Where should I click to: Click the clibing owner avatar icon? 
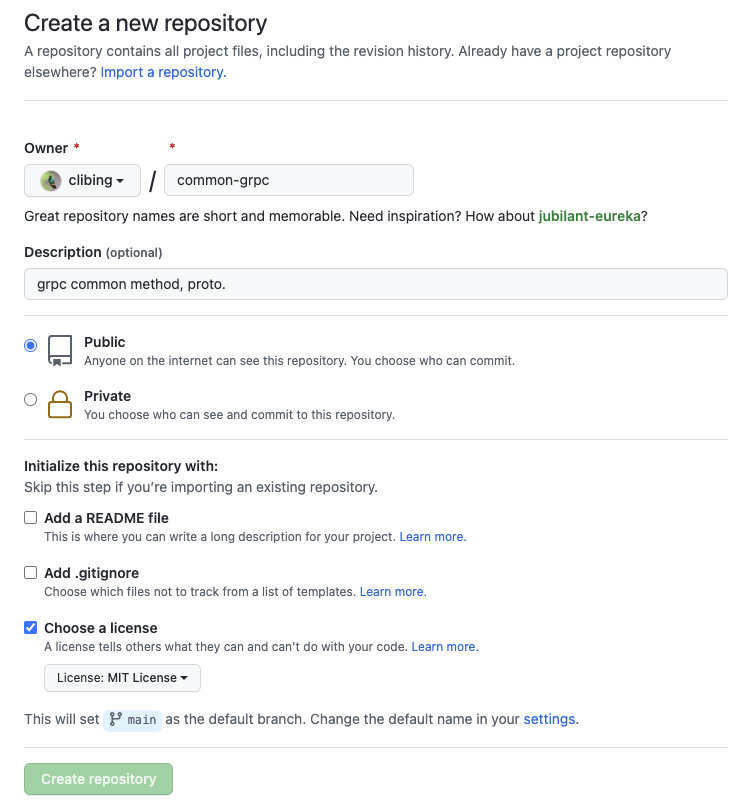pyautogui.click(x=50, y=180)
